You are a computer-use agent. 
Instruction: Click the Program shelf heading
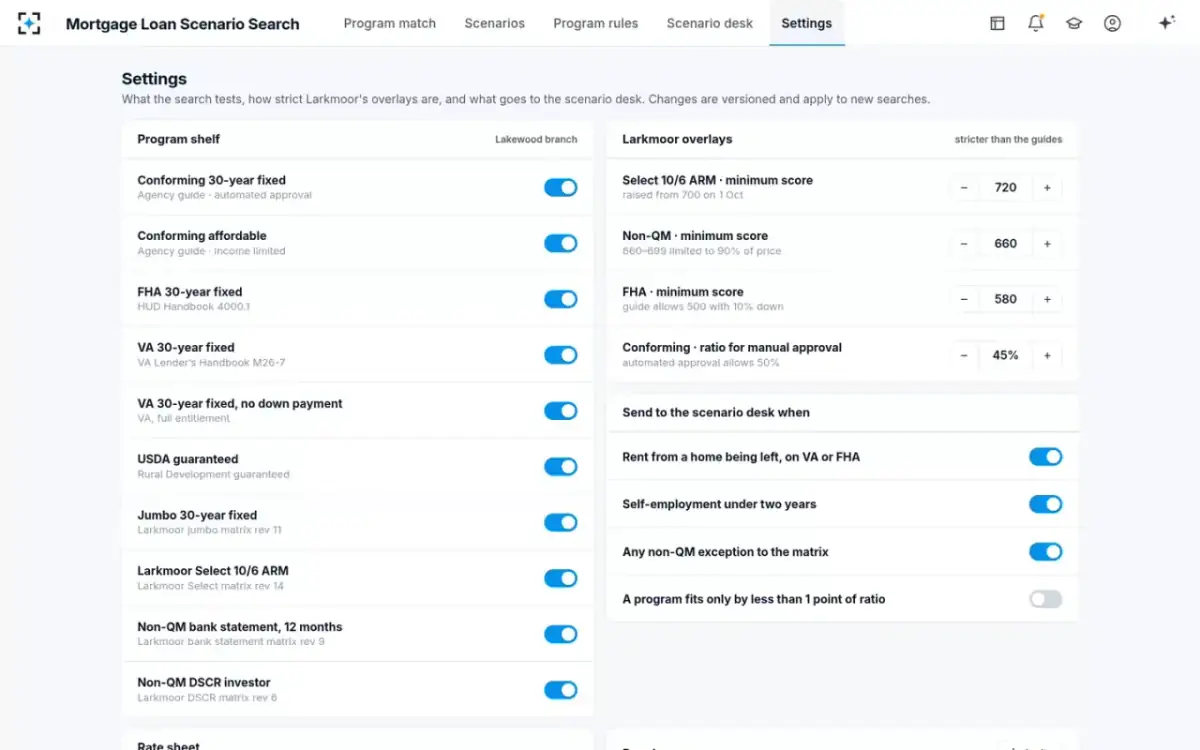(179, 139)
